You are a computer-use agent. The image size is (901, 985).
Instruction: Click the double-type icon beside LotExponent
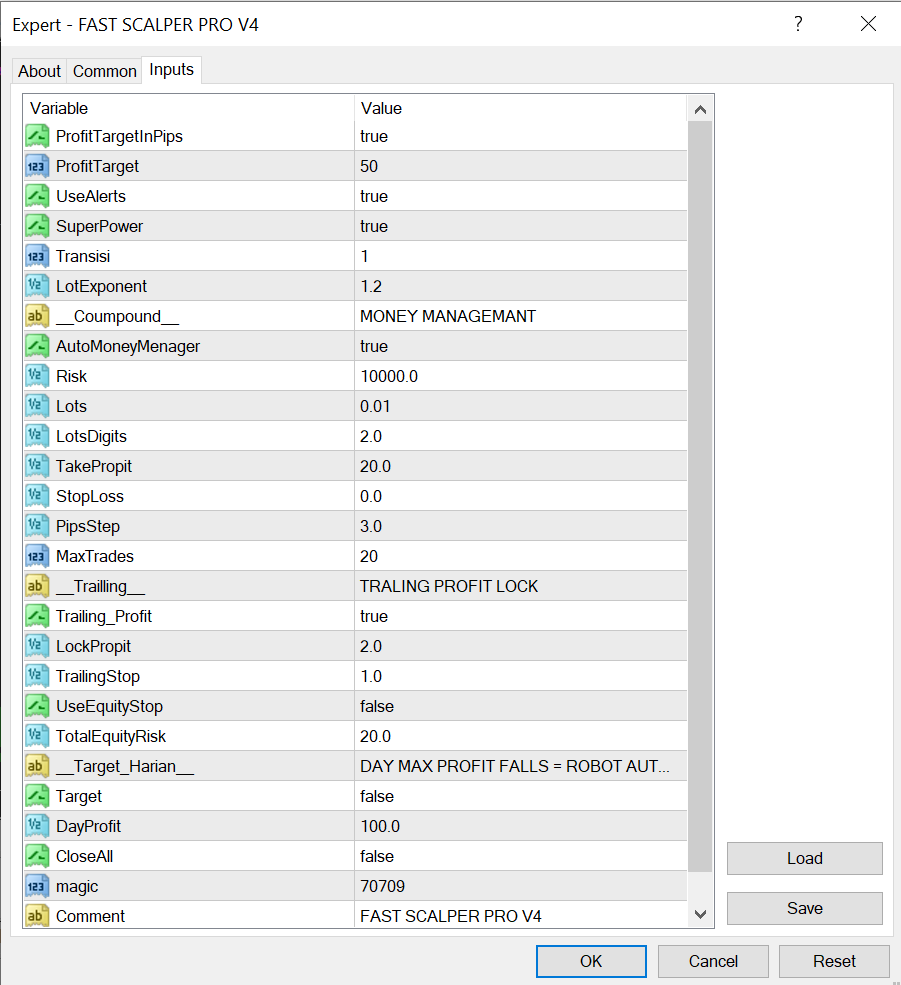(37, 286)
